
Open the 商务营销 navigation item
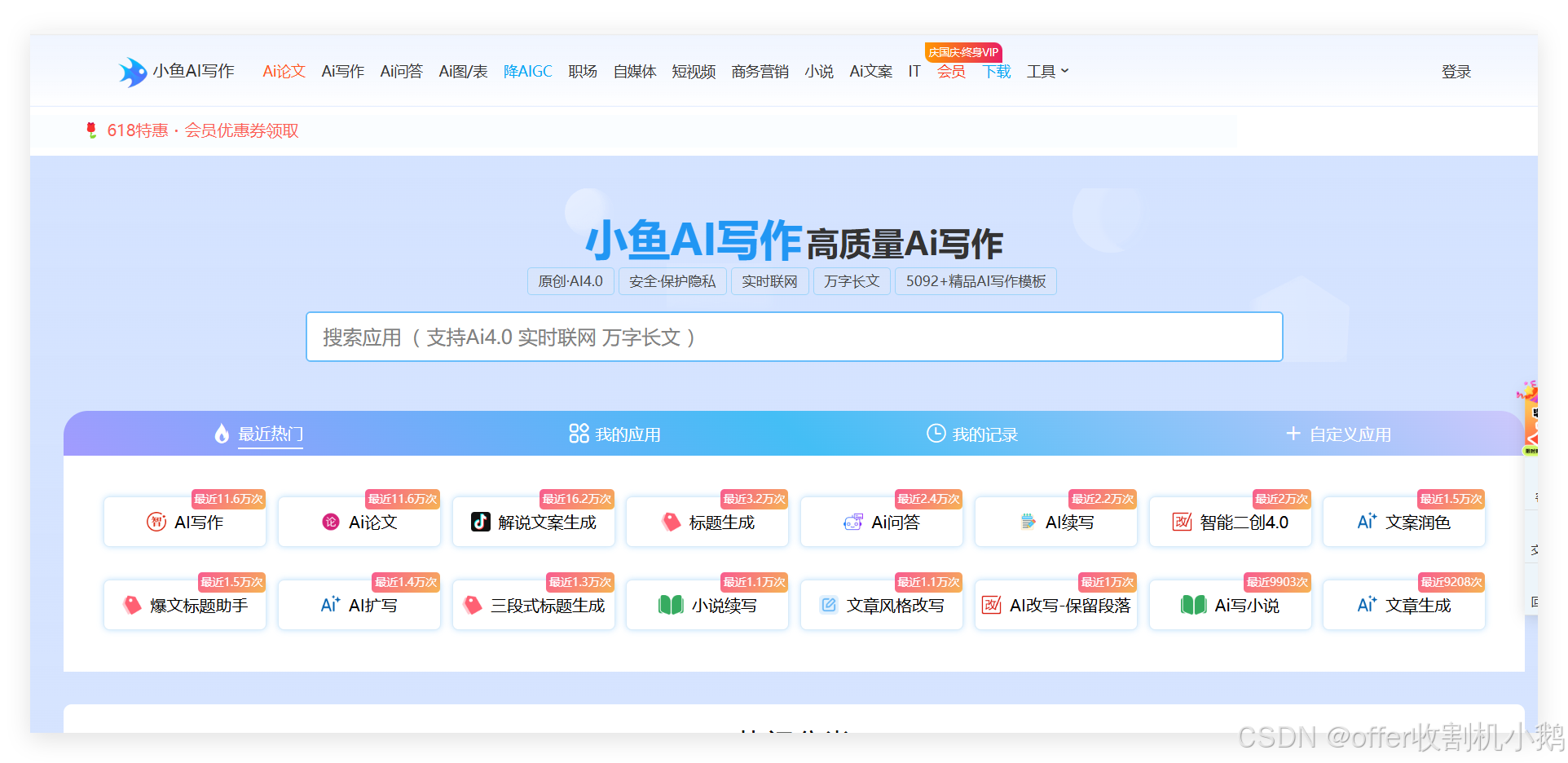pyautogui.click(x=760, y=72)
